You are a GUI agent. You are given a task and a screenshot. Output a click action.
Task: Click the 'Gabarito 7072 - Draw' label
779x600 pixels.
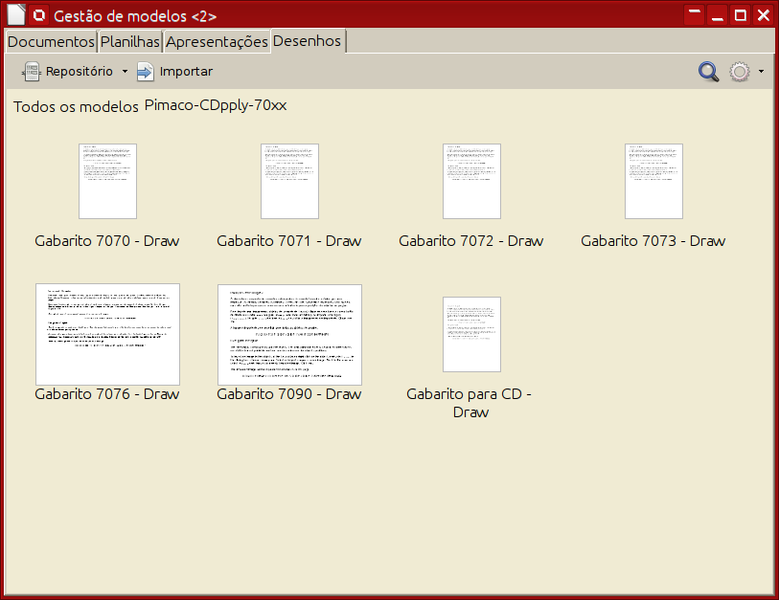(x=471, y=241)
